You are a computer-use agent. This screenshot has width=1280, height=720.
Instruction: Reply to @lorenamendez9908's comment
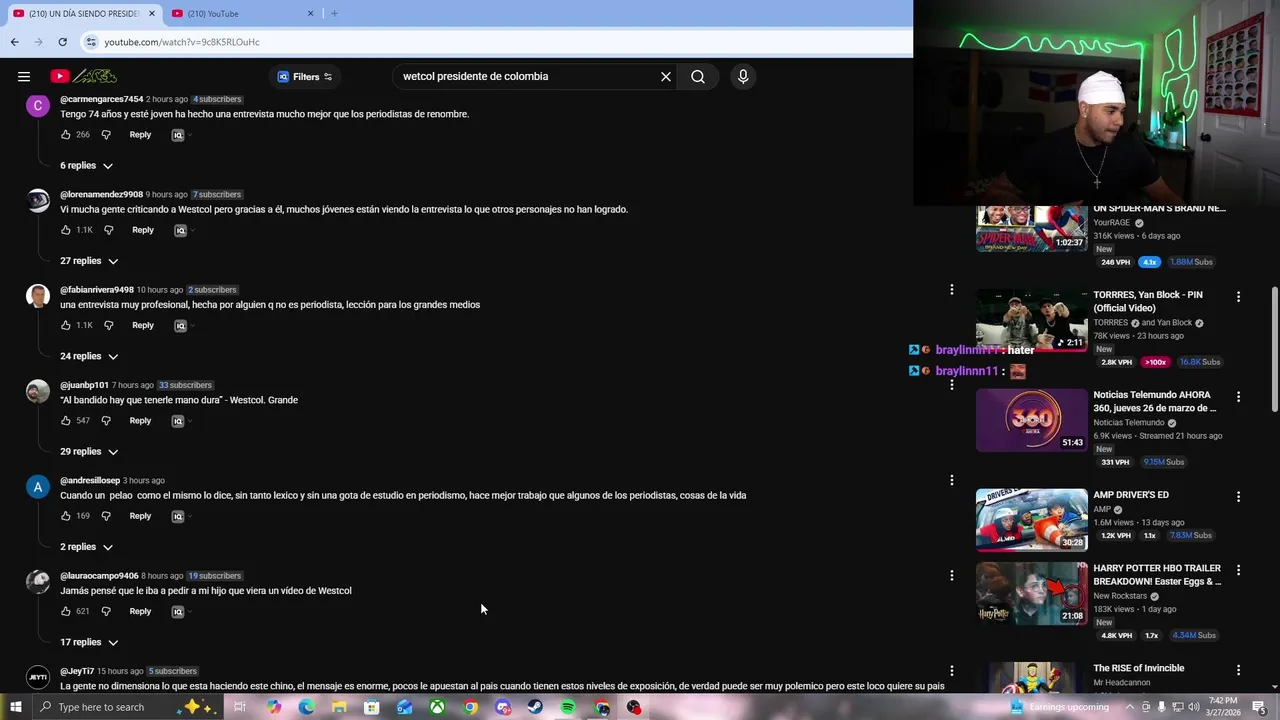click(x=143, y=230)
